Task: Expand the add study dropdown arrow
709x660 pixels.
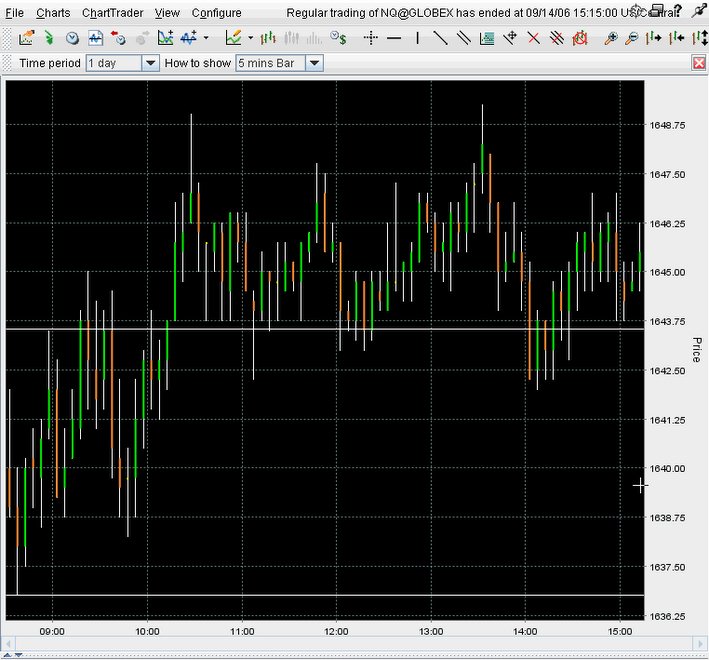Action: coord(206,38)
